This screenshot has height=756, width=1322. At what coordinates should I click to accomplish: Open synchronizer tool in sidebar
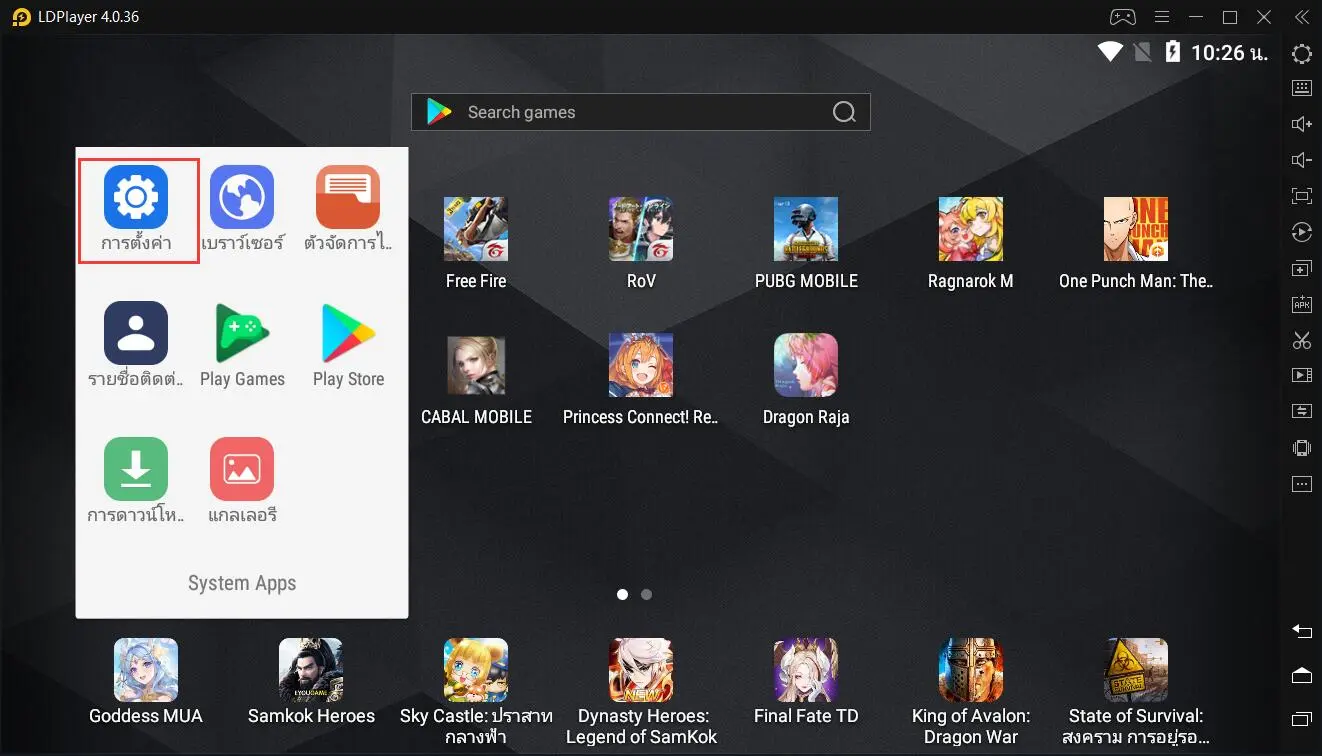tap(1302, 411)
